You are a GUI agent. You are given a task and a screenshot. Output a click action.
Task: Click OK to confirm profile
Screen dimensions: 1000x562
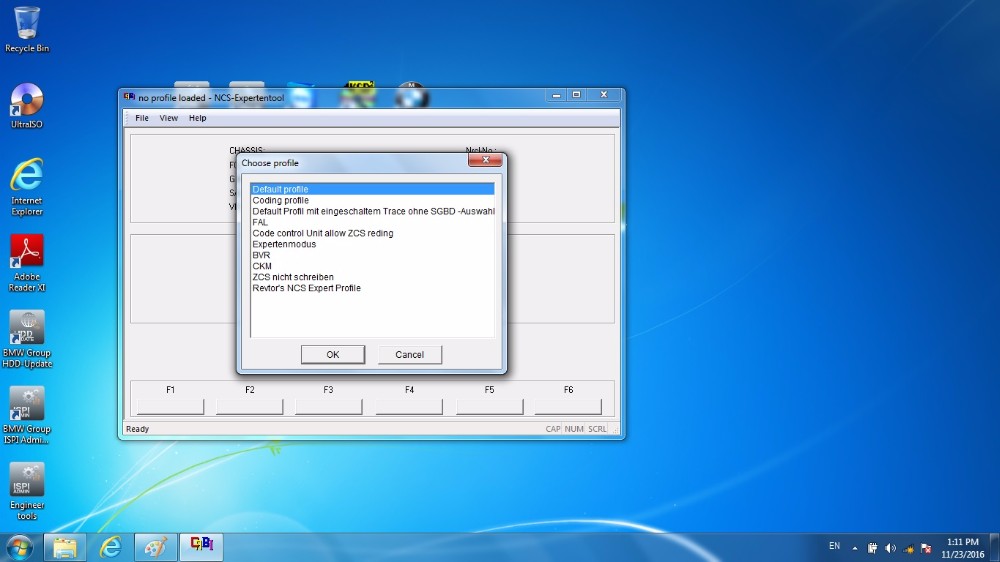333,355
